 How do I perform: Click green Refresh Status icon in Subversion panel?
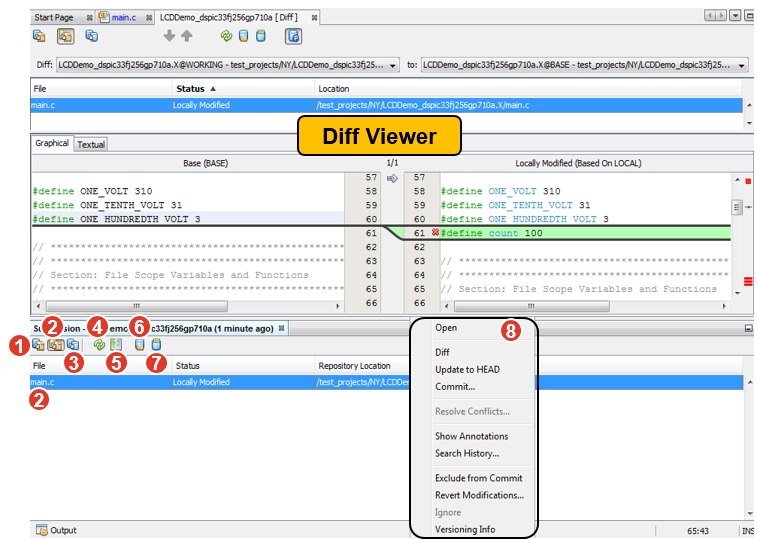(x=99, y=345)
